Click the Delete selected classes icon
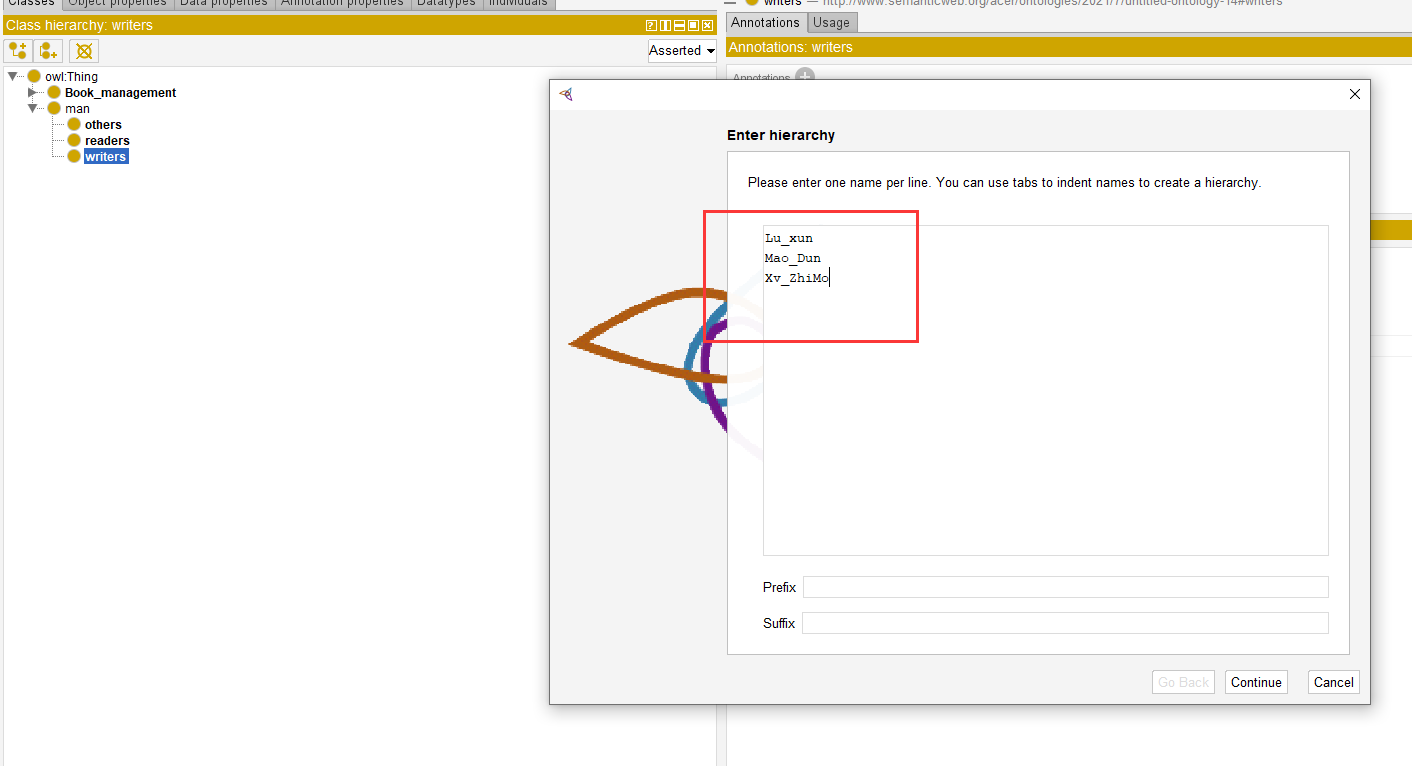 point(84,50)
